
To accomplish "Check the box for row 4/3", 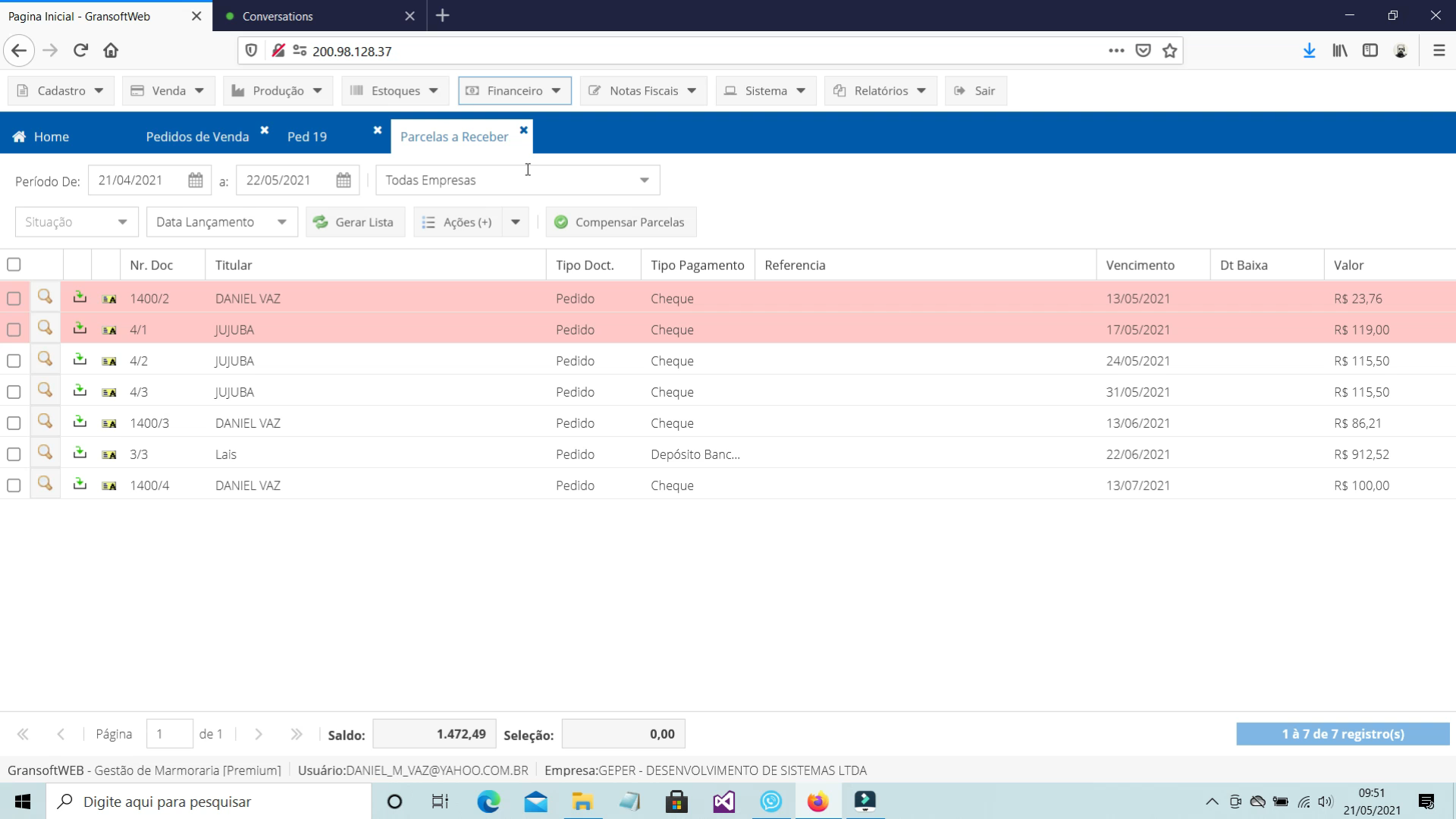I will pyautogui.click(x=14, y=392).
